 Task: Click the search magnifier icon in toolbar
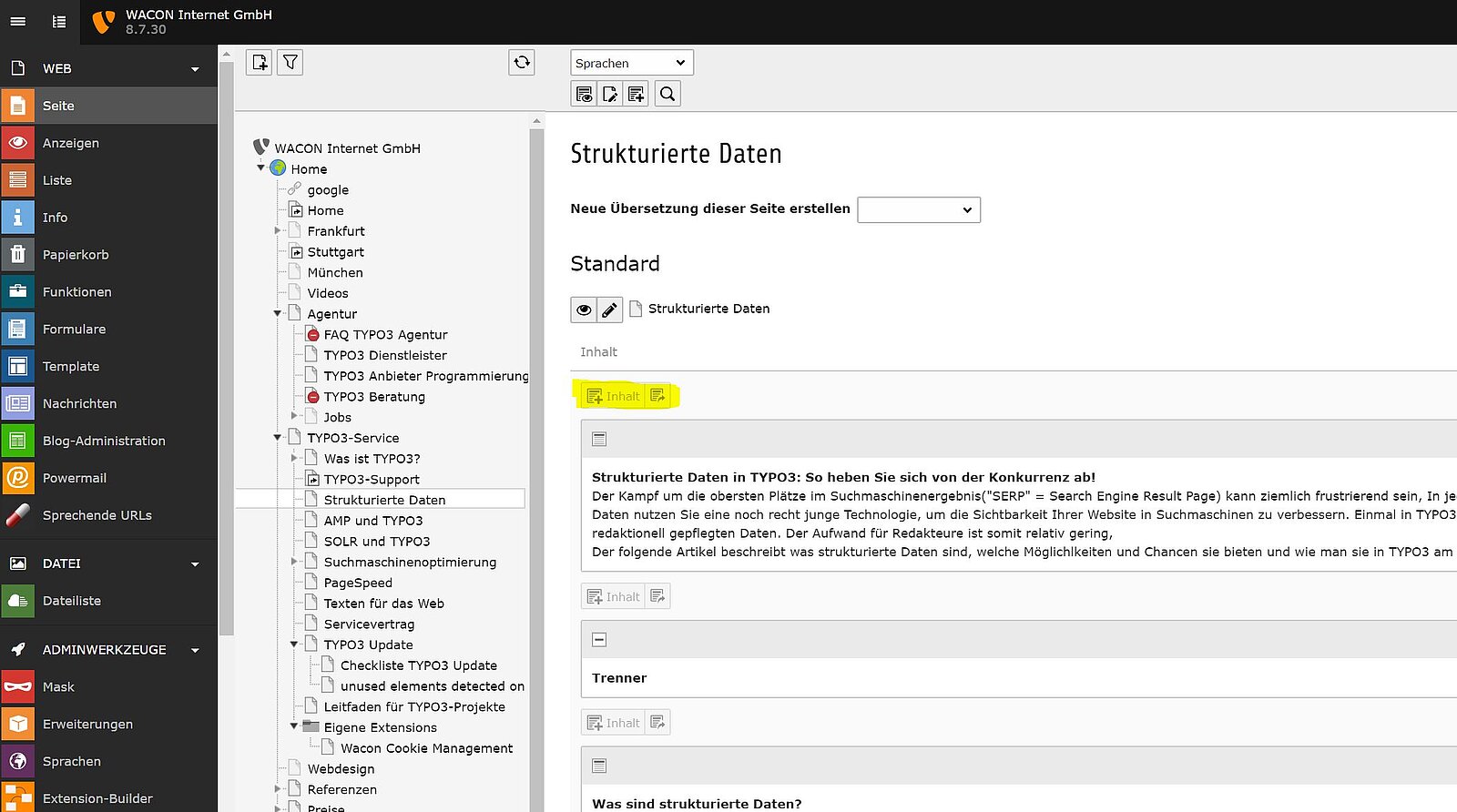coord(667,94)
